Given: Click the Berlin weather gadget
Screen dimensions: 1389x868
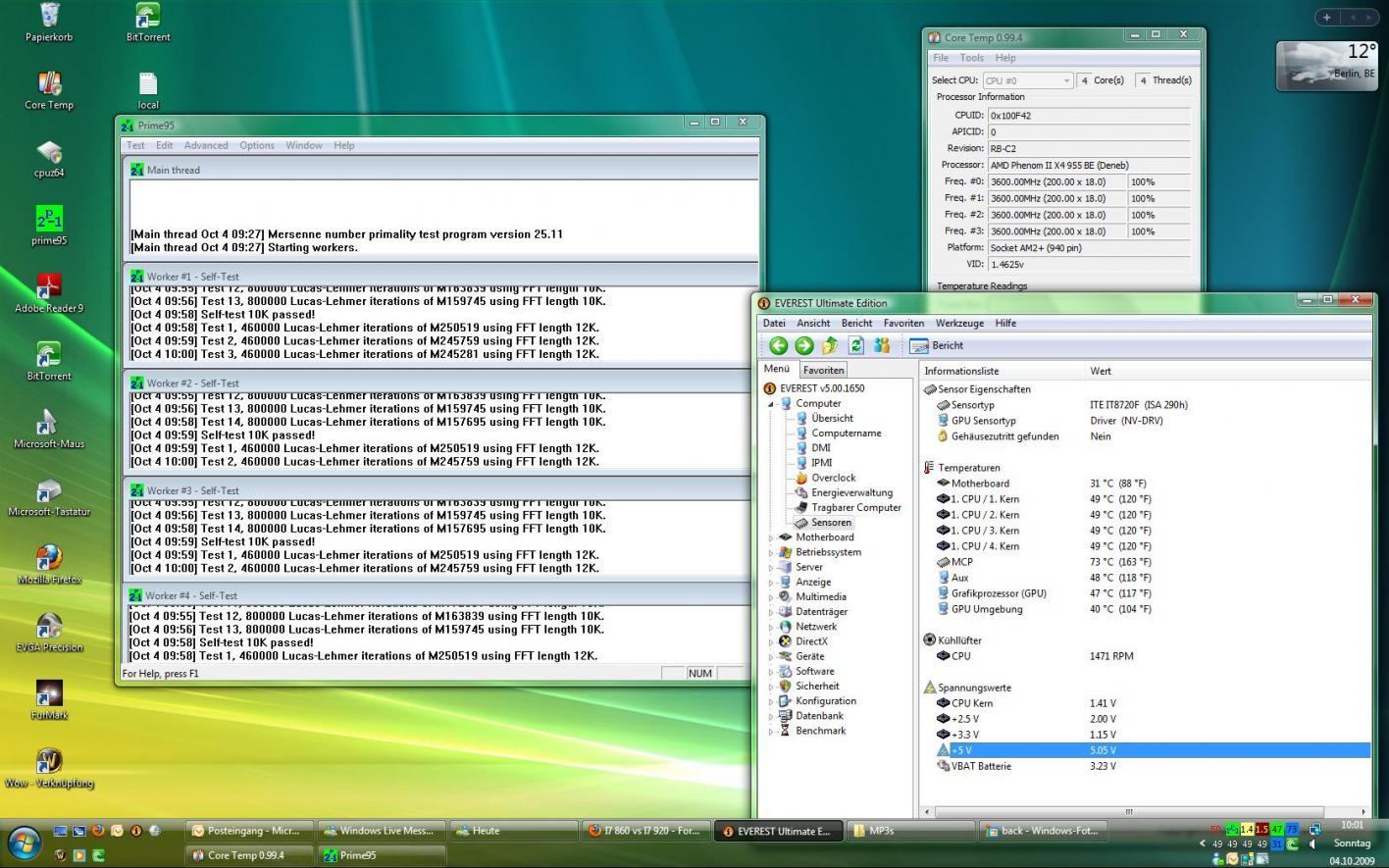Looking at the screenshot, I should click(1326, 65).
